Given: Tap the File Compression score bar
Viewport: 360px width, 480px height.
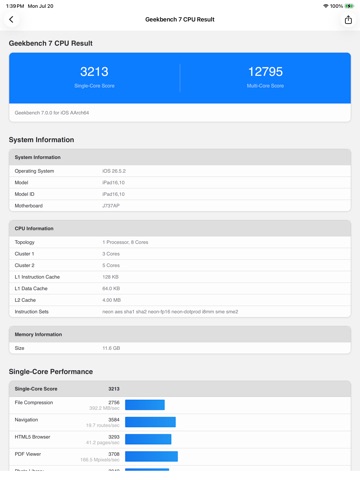Looking at the screenshot, I should 145,405.
